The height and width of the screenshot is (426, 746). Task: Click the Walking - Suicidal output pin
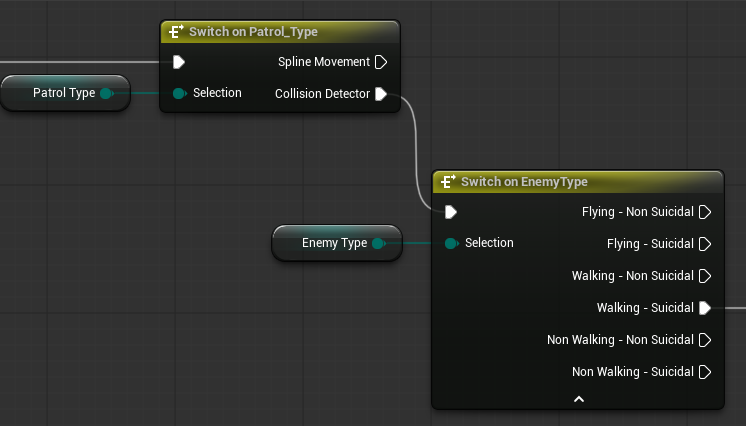[705, 308]
